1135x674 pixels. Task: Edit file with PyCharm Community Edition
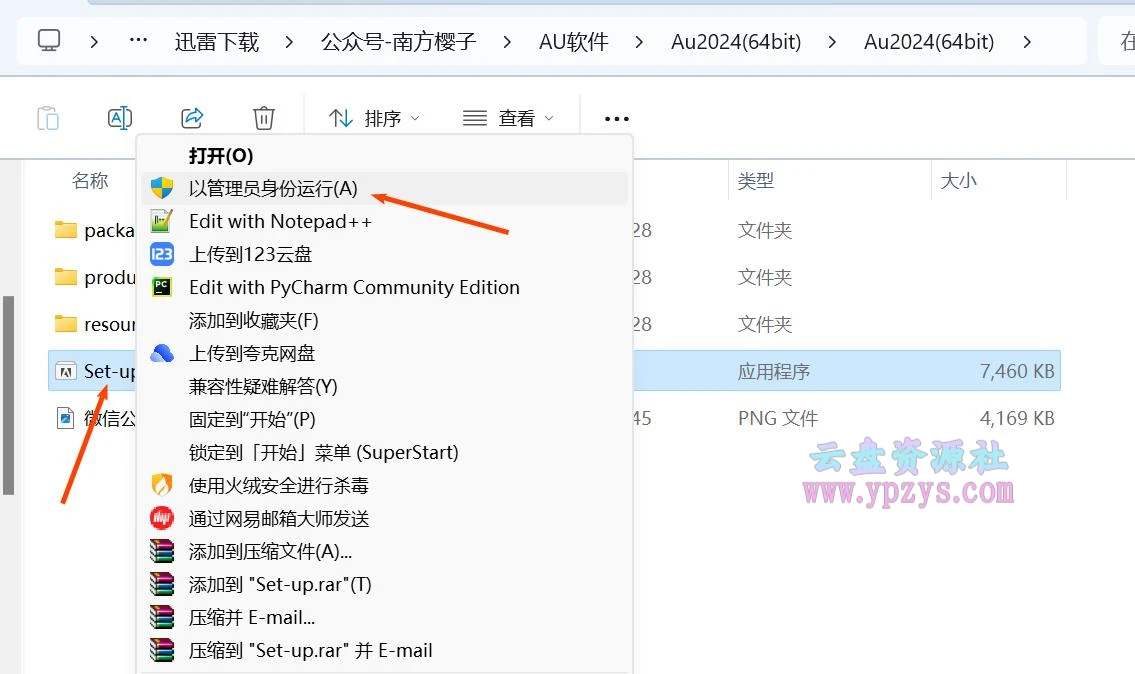click(354, 287)
